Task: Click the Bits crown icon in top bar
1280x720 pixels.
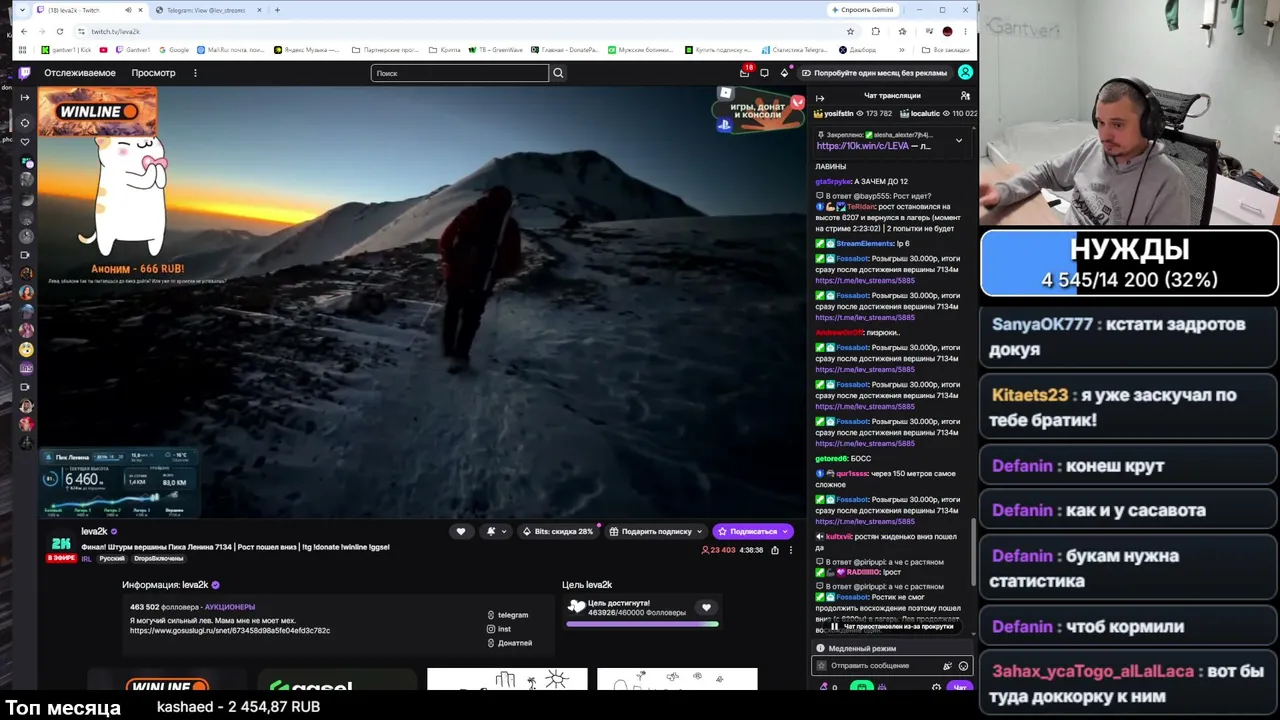Action: [x=784, y=73]
